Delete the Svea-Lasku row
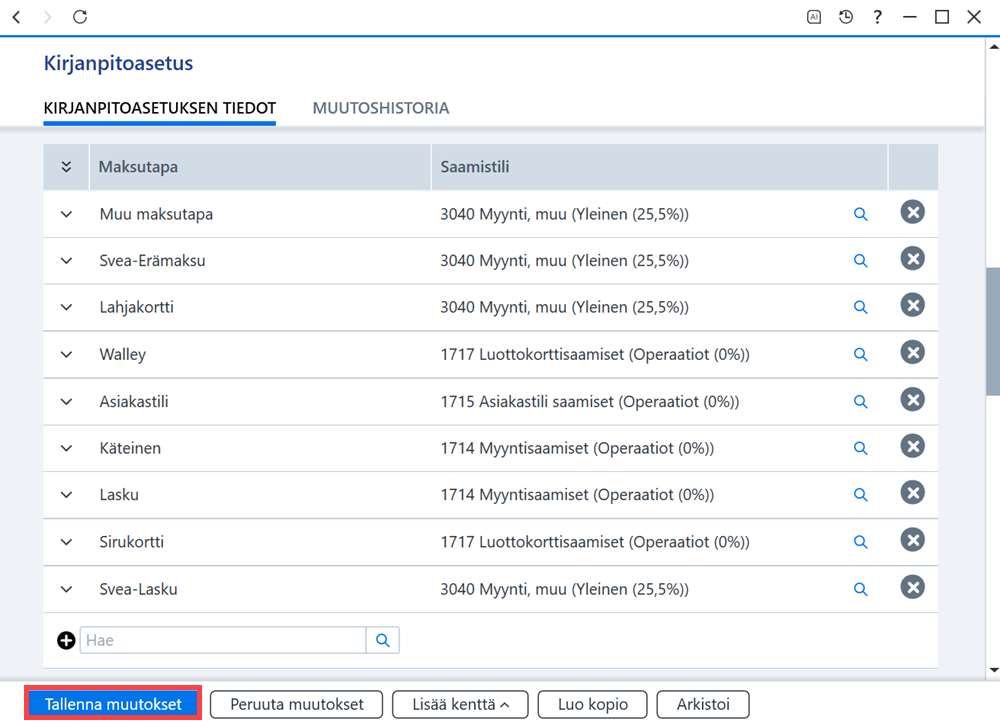 (x=913, y=587)
